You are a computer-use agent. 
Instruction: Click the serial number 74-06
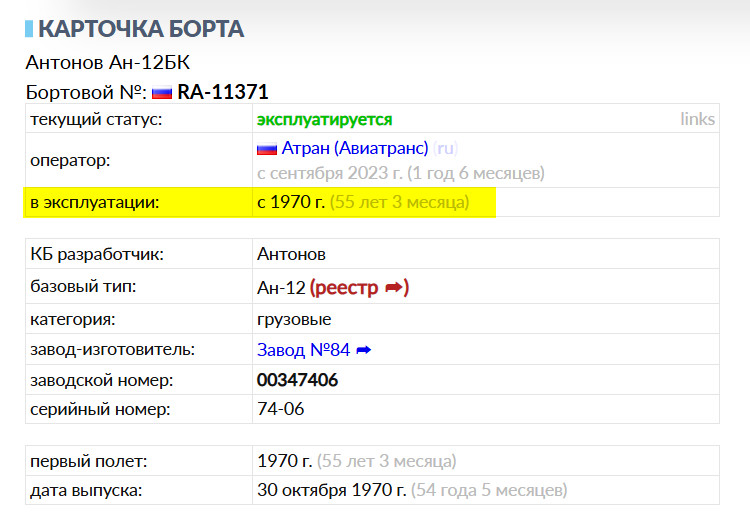pos(280,409)
